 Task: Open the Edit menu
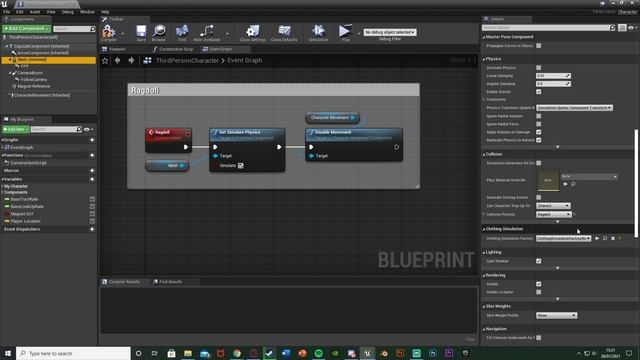pyautogui.click(x=20, y=12)
